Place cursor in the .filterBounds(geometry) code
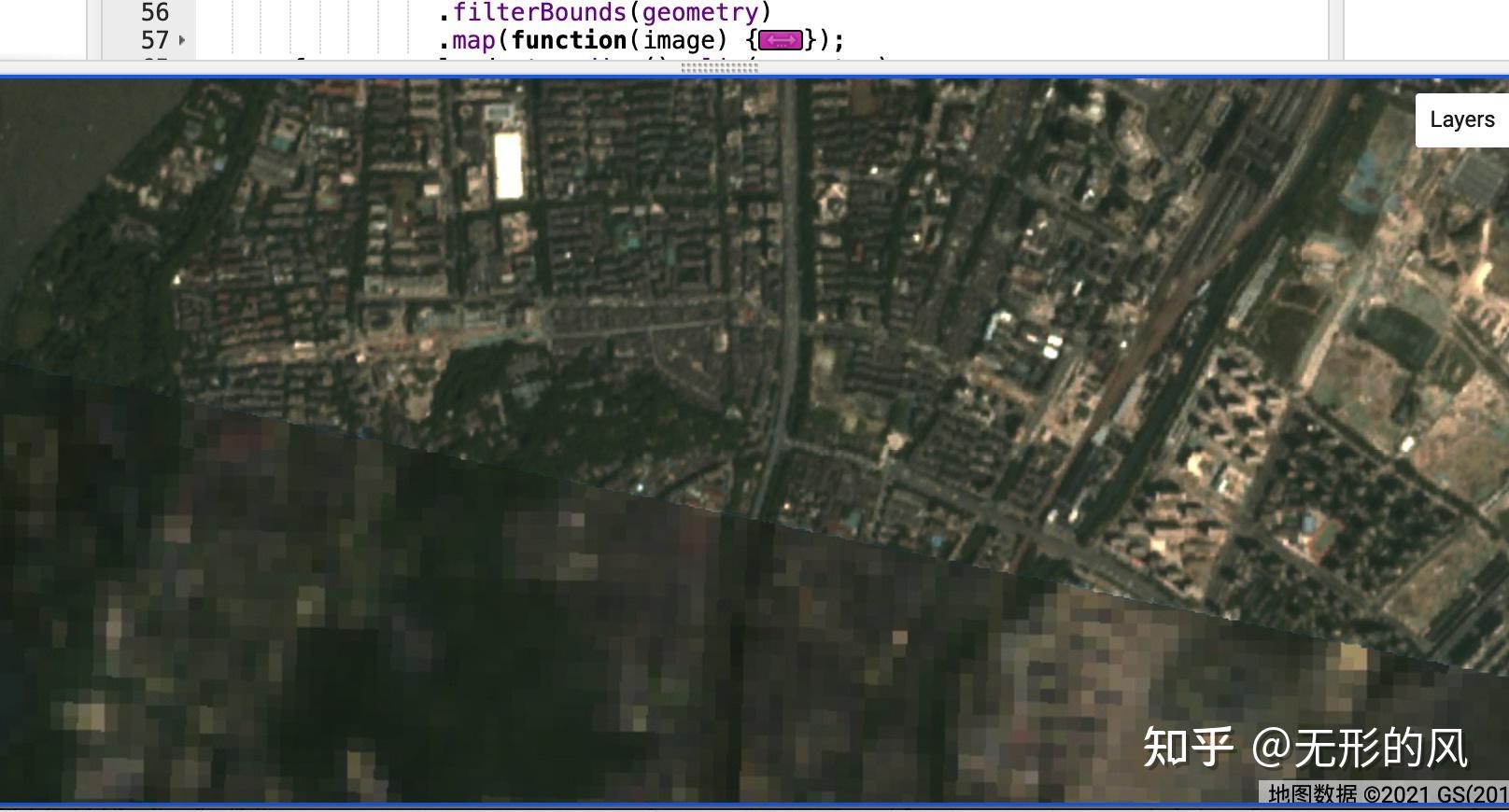 [605, 12]
